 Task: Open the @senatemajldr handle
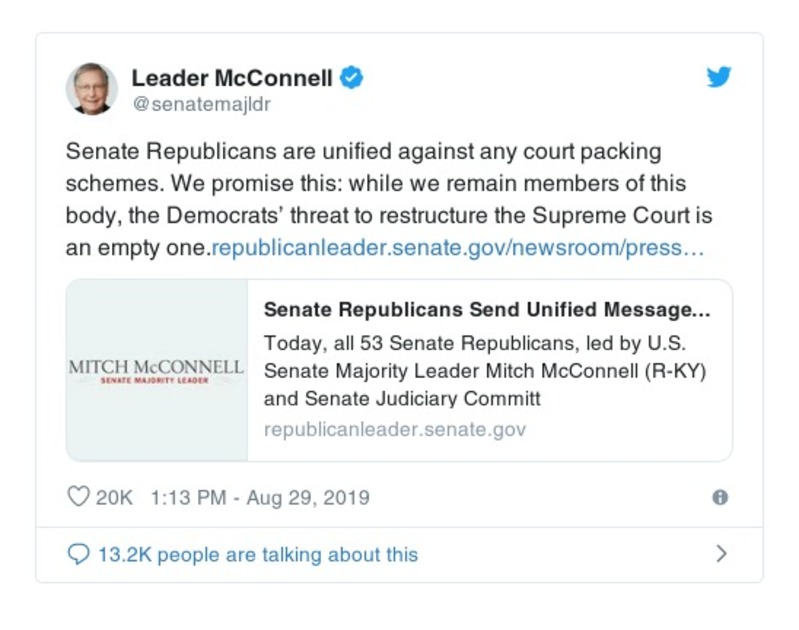pos(201,104)
